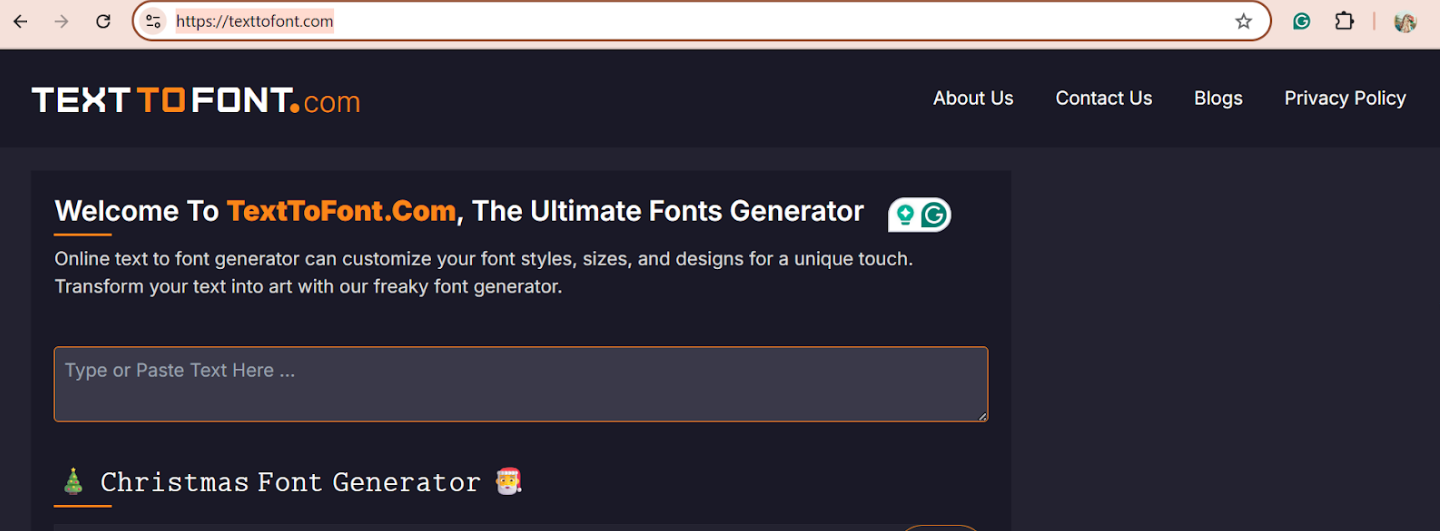This screenshot has width=1440, height=531.
Task: Click the orange TextToFont.Com heading text
Action: coord(341,211)
